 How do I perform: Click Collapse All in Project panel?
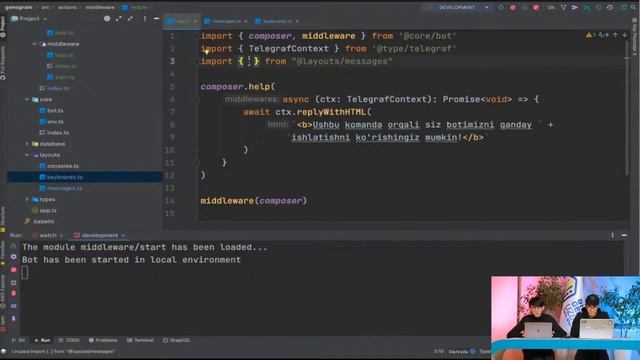point(130,19)
